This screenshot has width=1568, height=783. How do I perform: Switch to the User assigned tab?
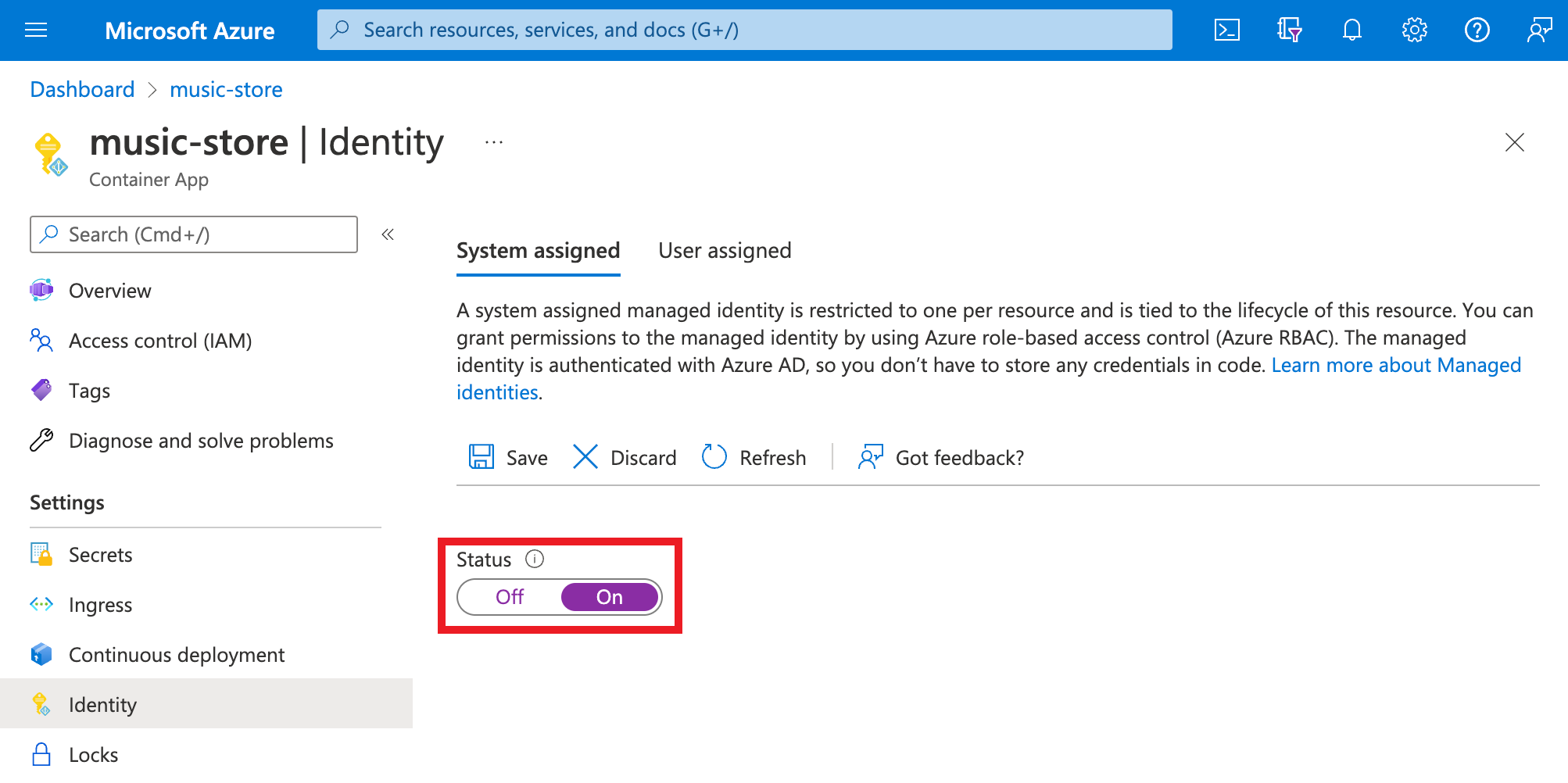pos(724,250)
